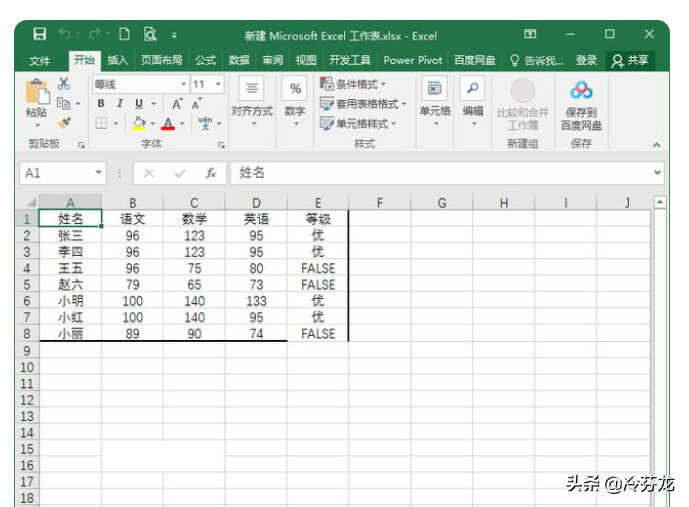Image resolution: width=689 pixels, height=507 pixels.
Task: Decrease font size with smaller A
Action: 196,104
